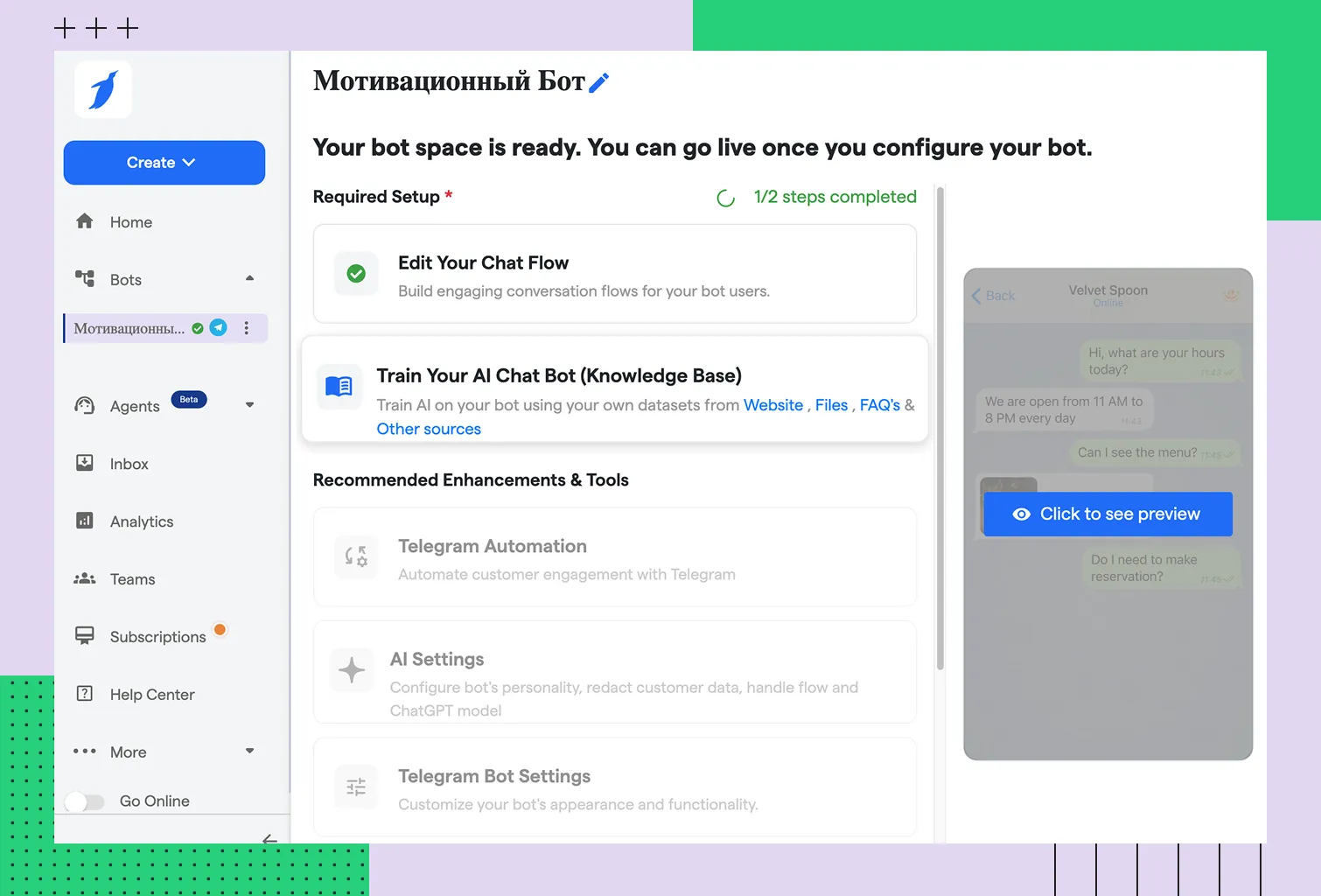Click the Telegram icon beside bot name

(219, 328)
